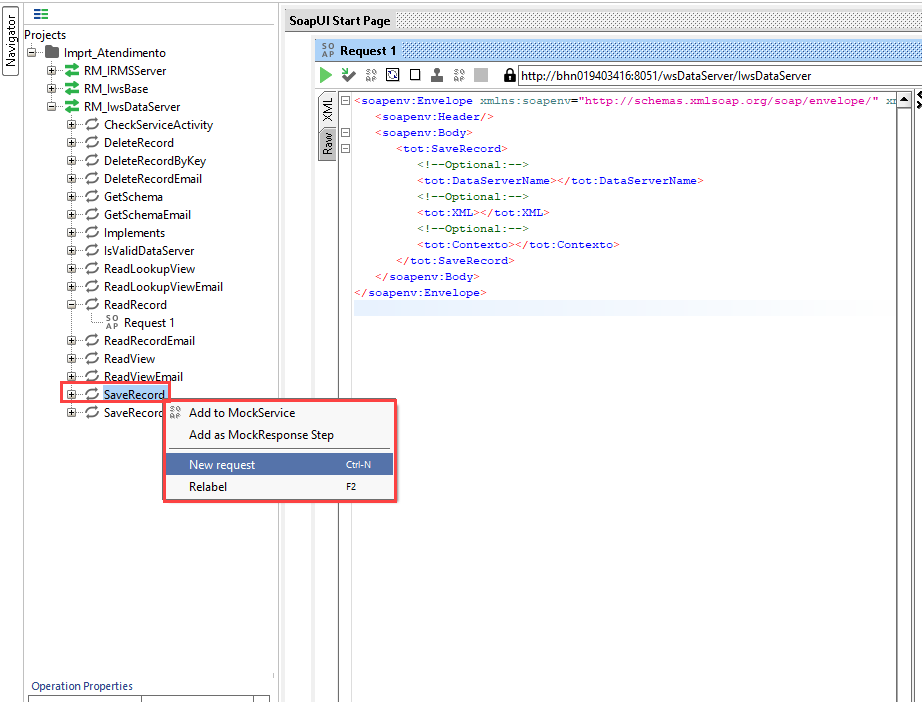Click SOAP icon right of stamp
Image resolution: width=922 pixels, height=702 pixels.
(x=459, y=75)
